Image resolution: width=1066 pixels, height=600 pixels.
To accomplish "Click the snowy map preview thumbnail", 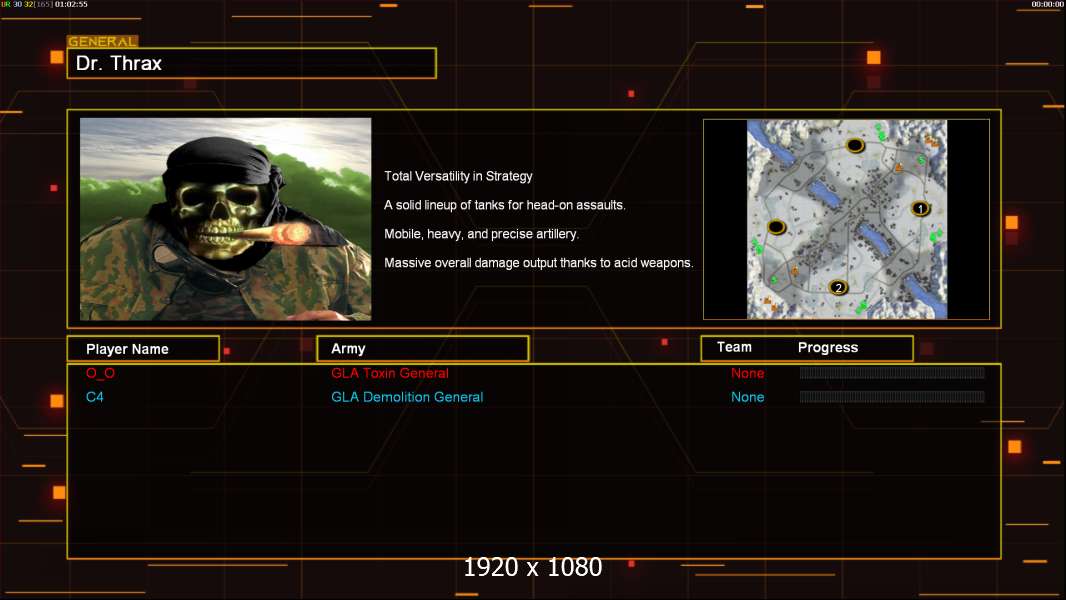I will coord(846,219).
